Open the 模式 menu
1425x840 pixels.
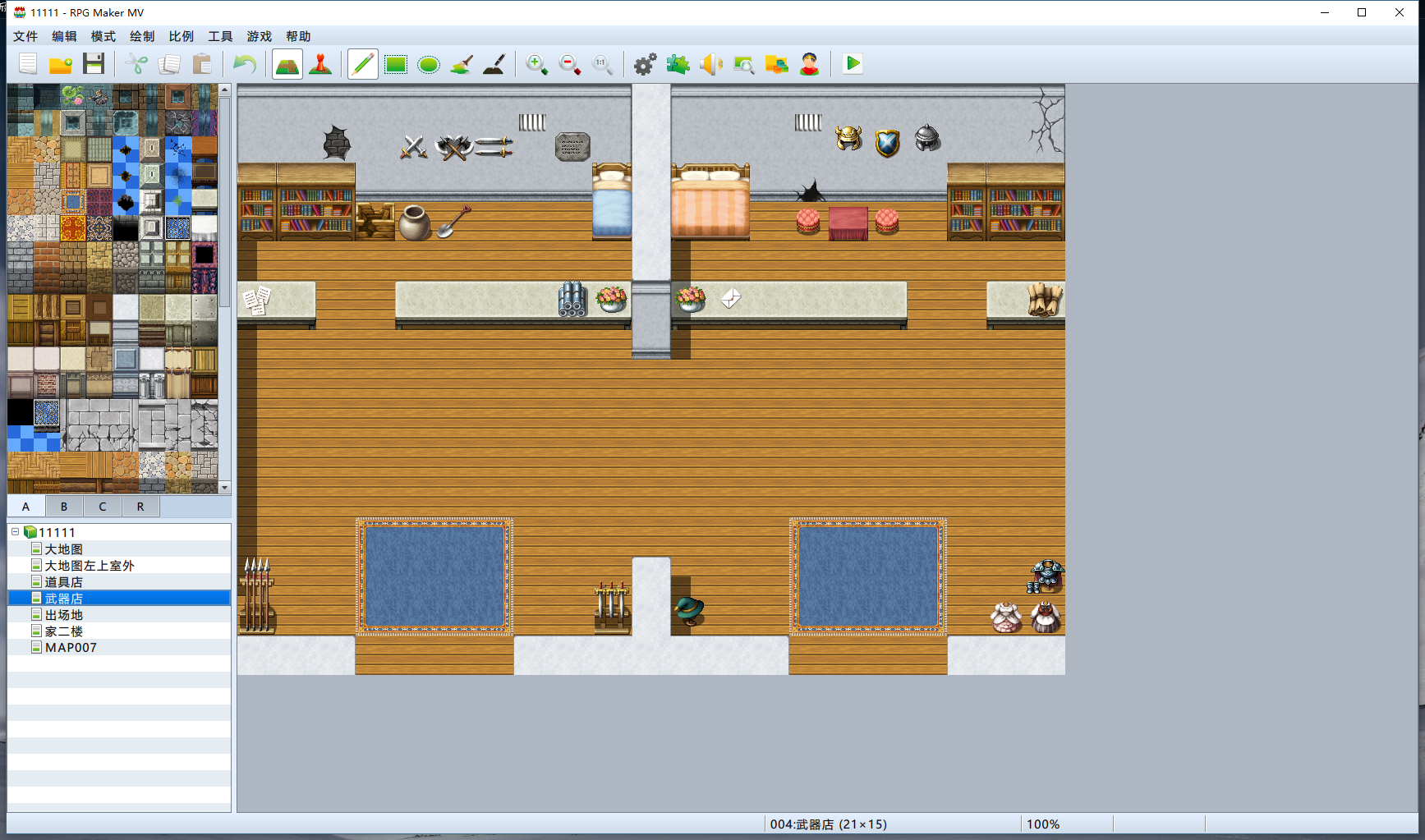(x=103, y=36)
